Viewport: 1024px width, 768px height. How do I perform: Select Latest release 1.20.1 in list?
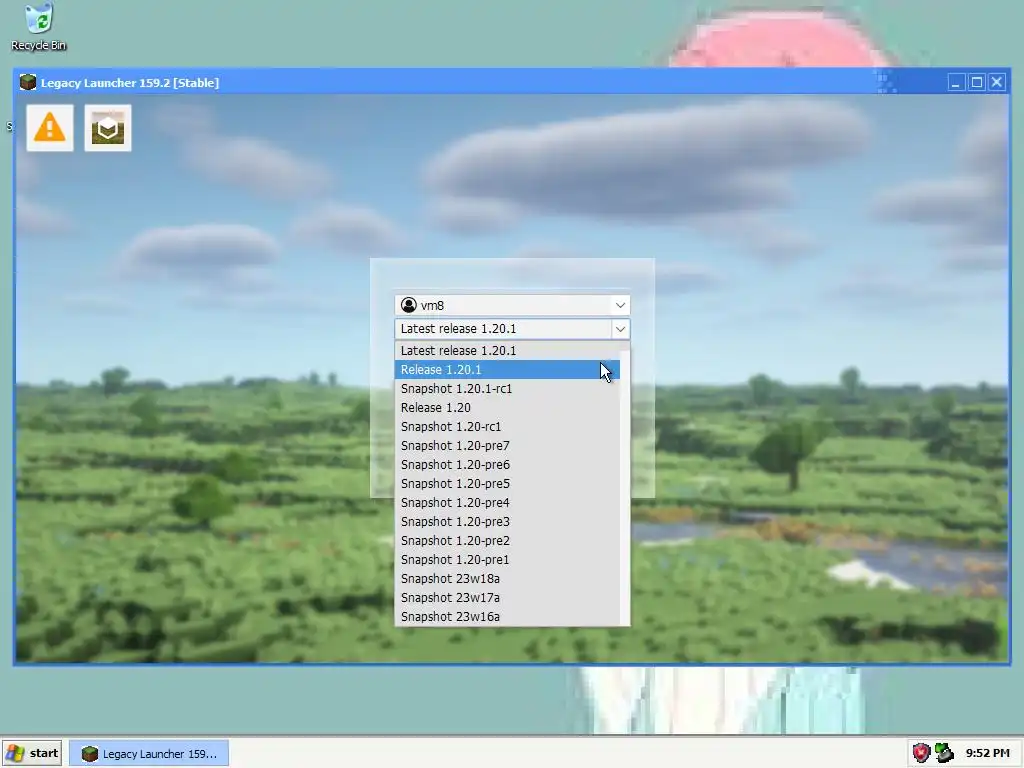(x=507, y=351)
